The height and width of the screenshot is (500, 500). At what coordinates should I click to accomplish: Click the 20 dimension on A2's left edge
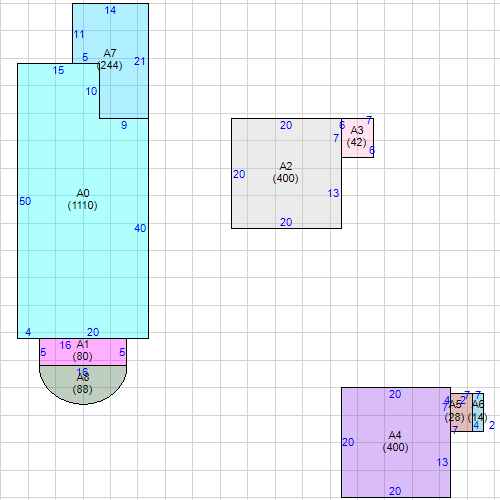[x=239, y=174]
